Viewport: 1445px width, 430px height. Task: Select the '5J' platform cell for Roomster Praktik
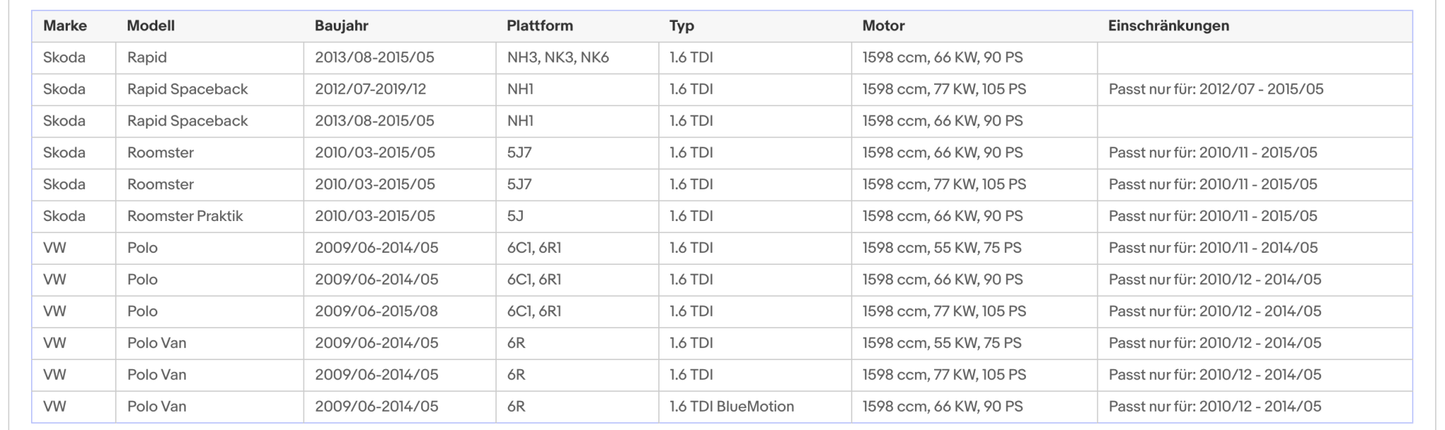tap(515, 216)
